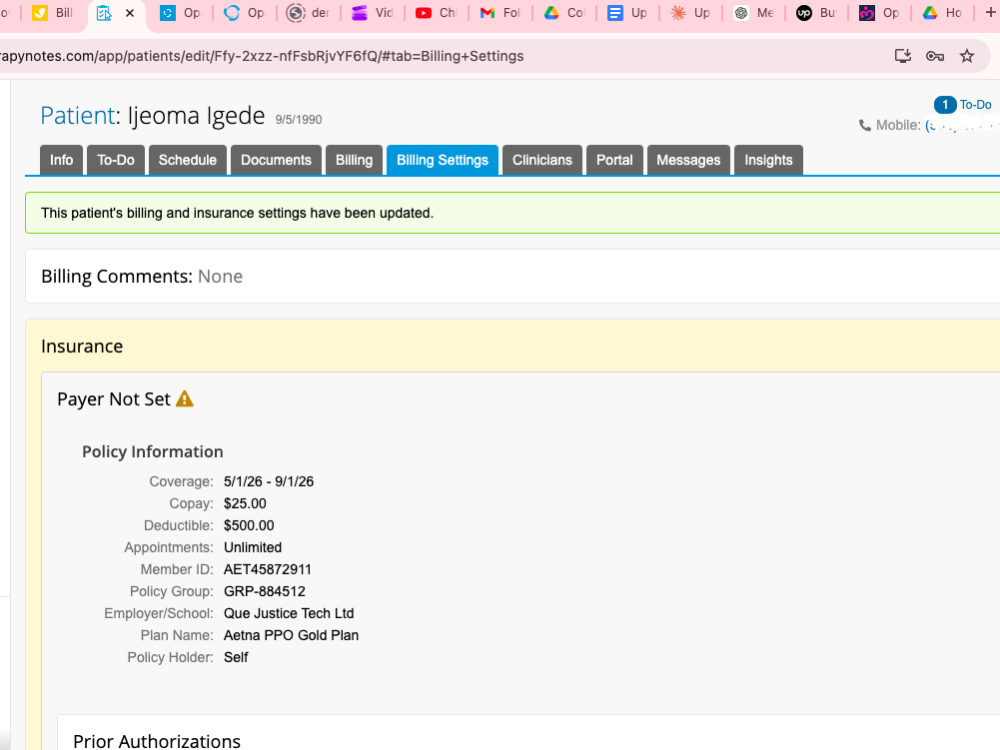This screenshot has width=1000, height=750.
Task: Switch to the yellow Bill browser tab
Action: (x=52, y=13)
